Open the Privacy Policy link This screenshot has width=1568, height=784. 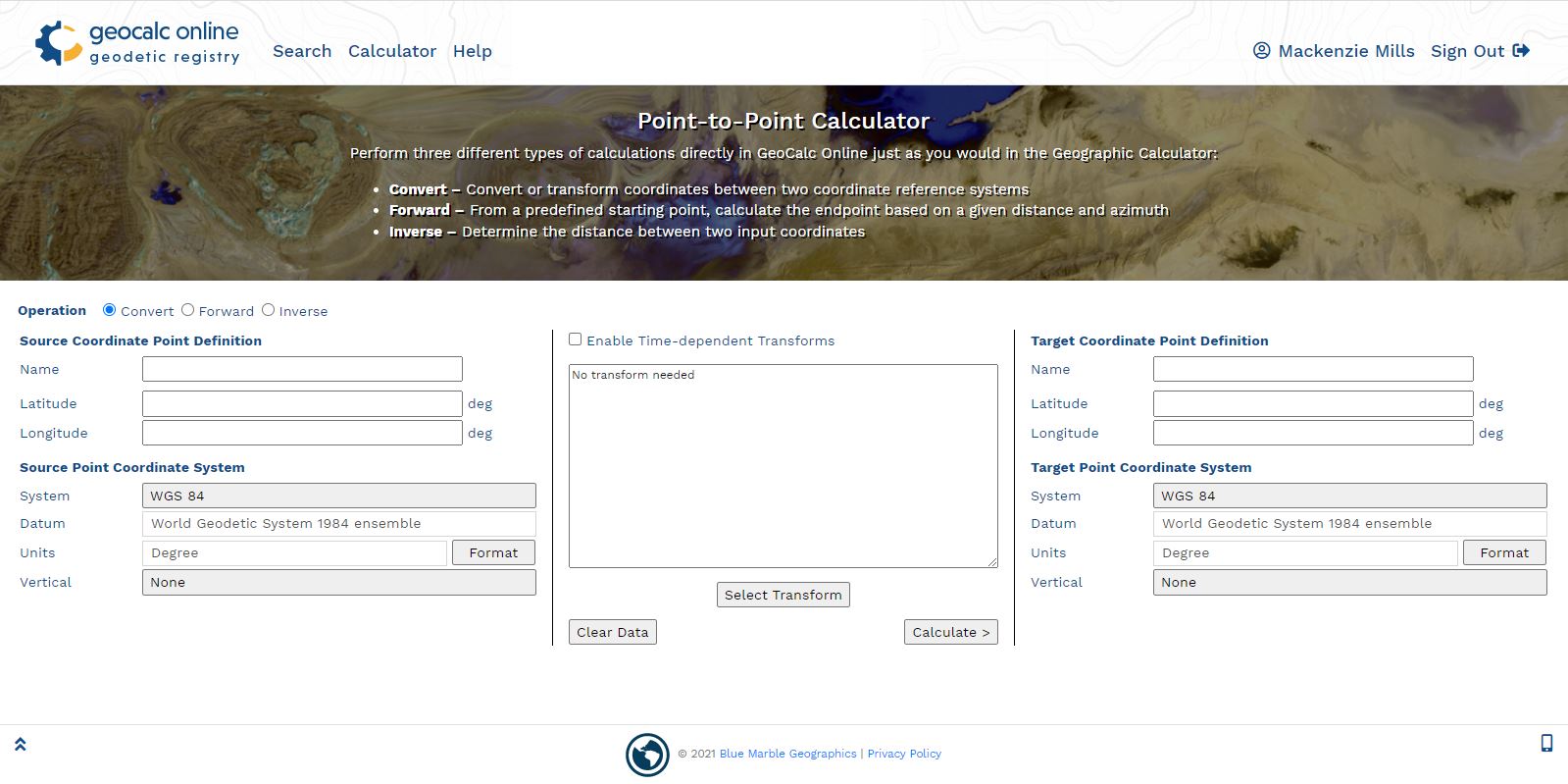point(904,754)
